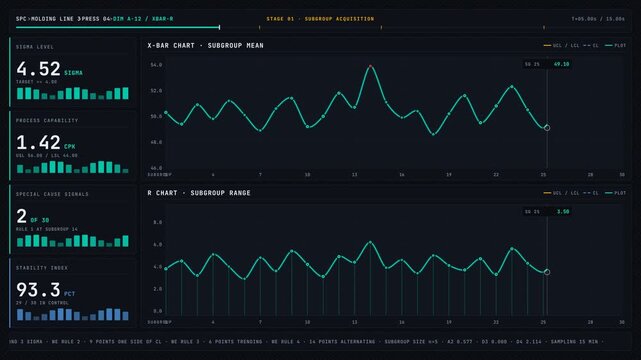Click the 93.3 PCT value

[45, 290]
